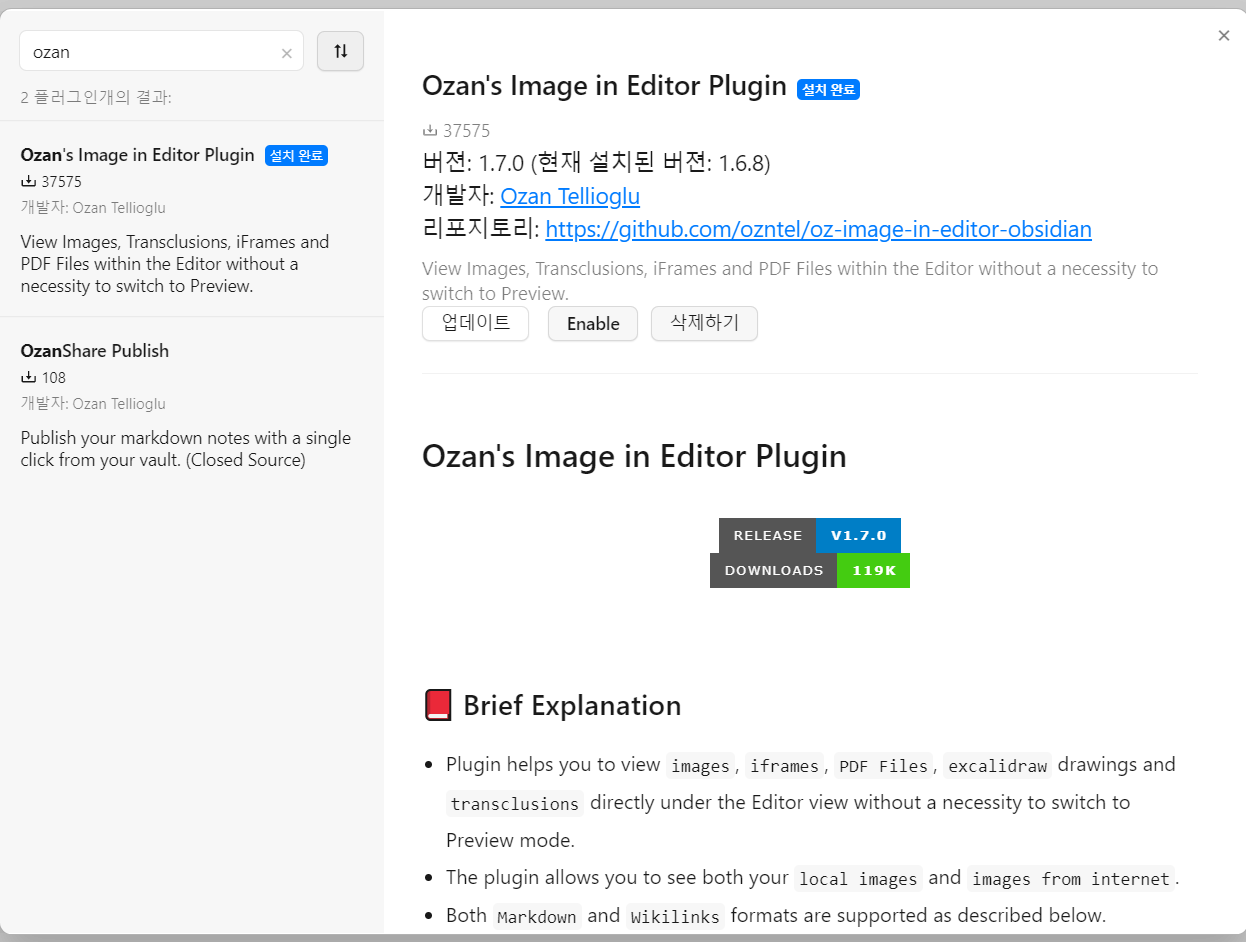The image size is (1246, 942).
Task: Click the Enable button
Action: pos(593,323)
